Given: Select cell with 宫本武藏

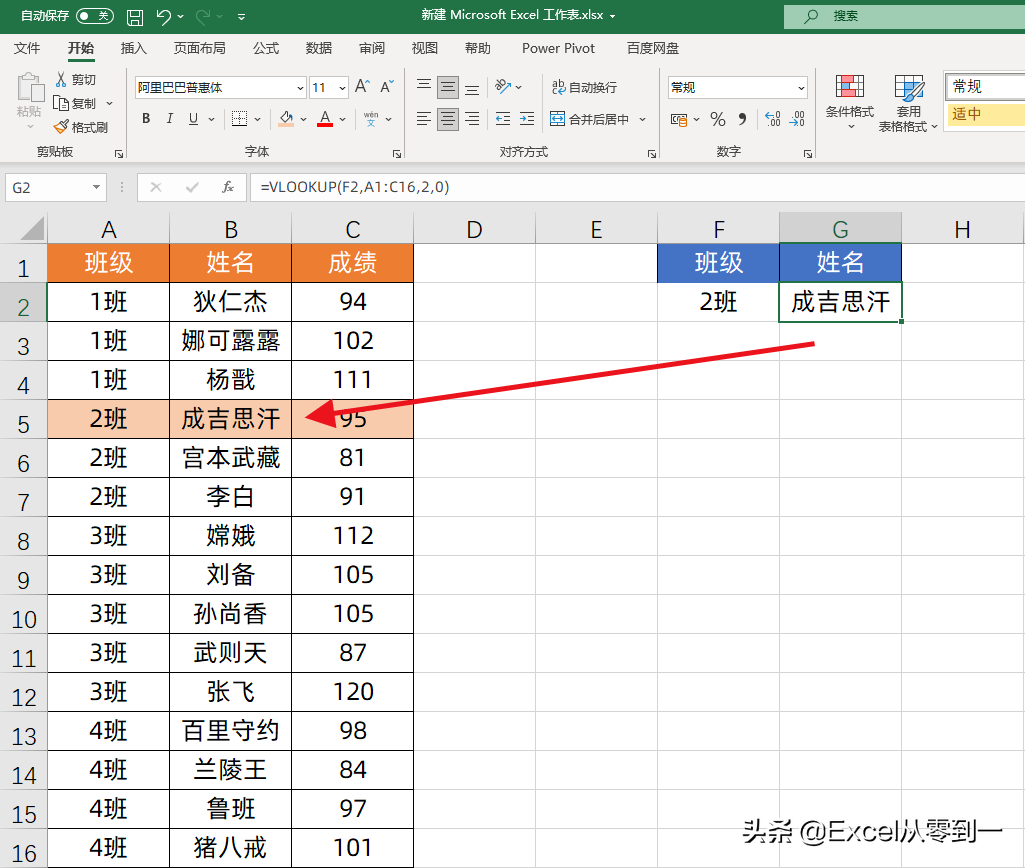Looking at the screenshot, I should click(231, 458).
